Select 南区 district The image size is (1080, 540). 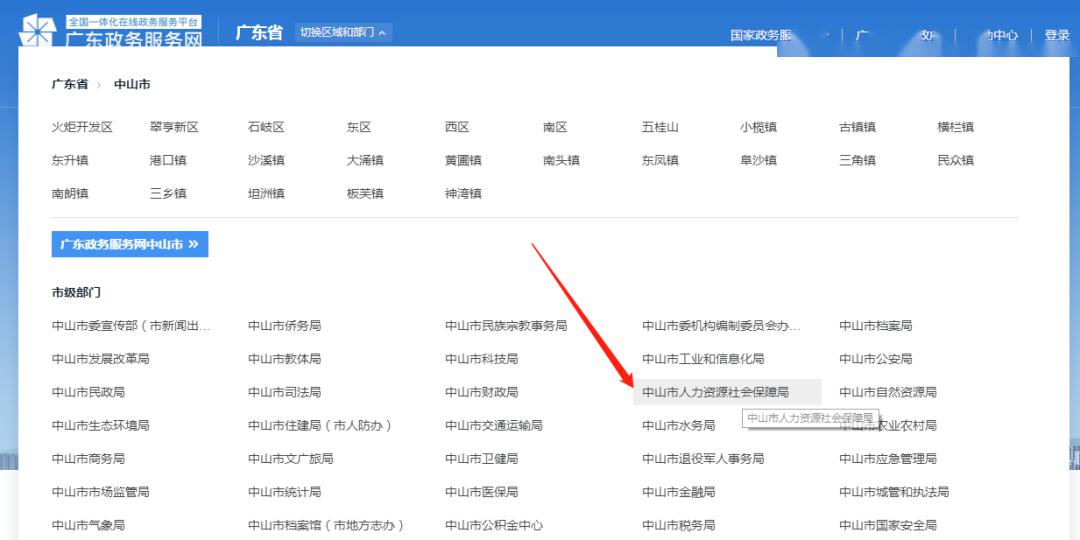[555, 127]
